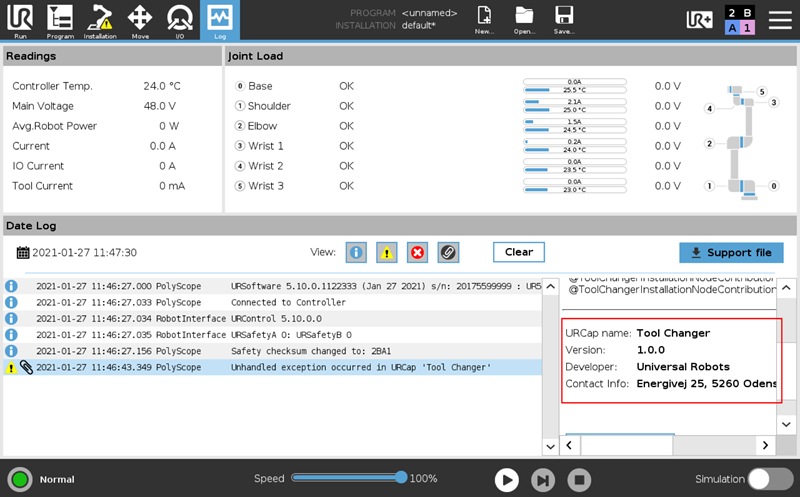Toggle info messages filter in View
The image size is (800, 497).
356,252
